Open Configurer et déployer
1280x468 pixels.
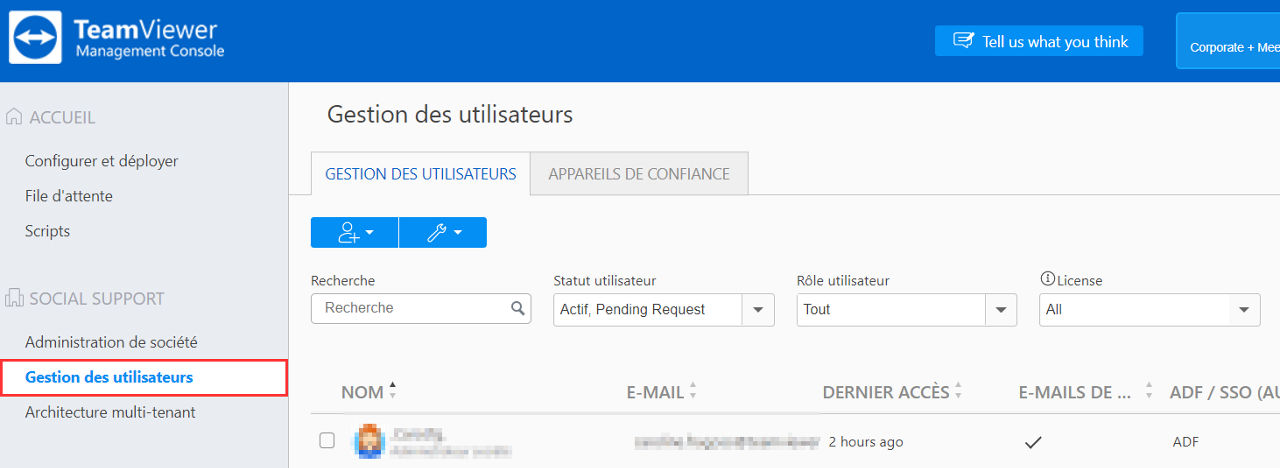click(x=101, y=161)
